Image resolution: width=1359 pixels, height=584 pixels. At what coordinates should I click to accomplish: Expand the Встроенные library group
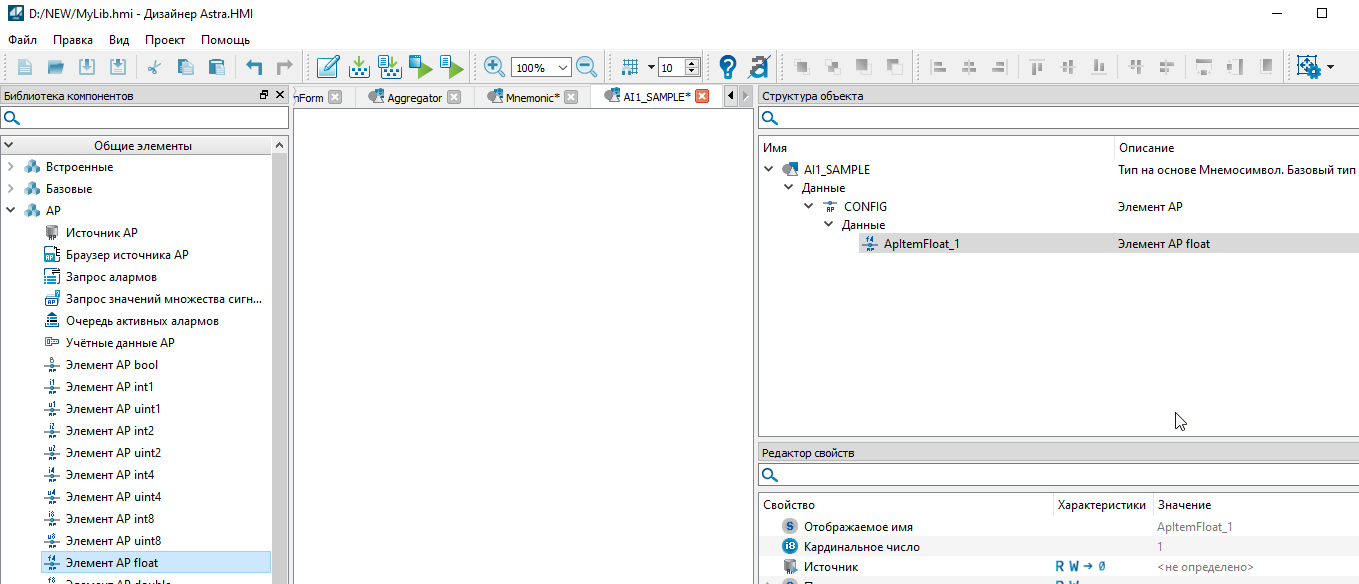11,167
